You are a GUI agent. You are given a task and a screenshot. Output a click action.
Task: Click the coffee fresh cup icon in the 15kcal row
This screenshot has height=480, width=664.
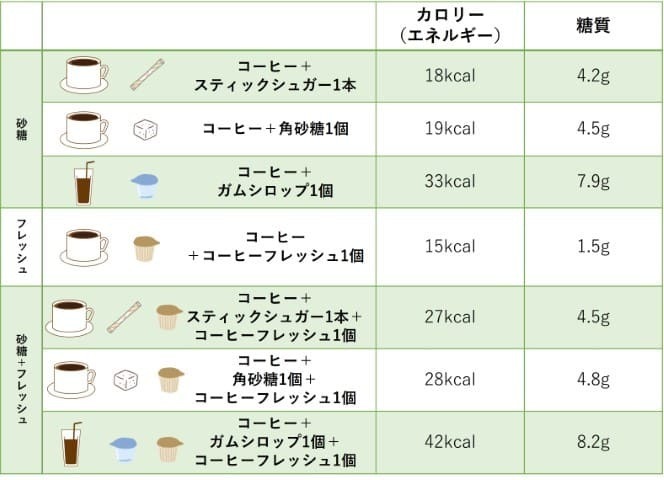(x=147, y=248)
